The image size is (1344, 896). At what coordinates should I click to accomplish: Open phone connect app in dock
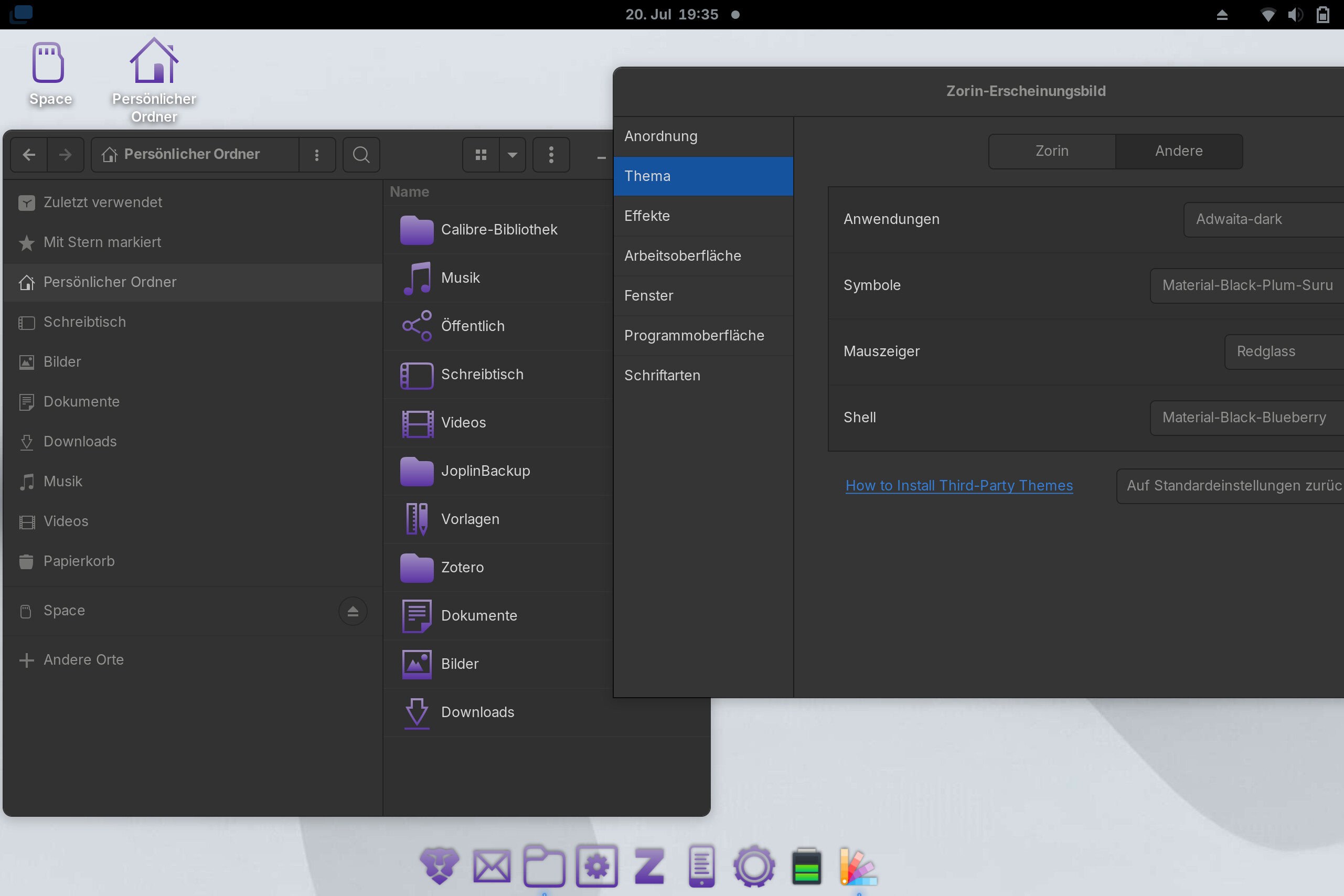[702, 866]
